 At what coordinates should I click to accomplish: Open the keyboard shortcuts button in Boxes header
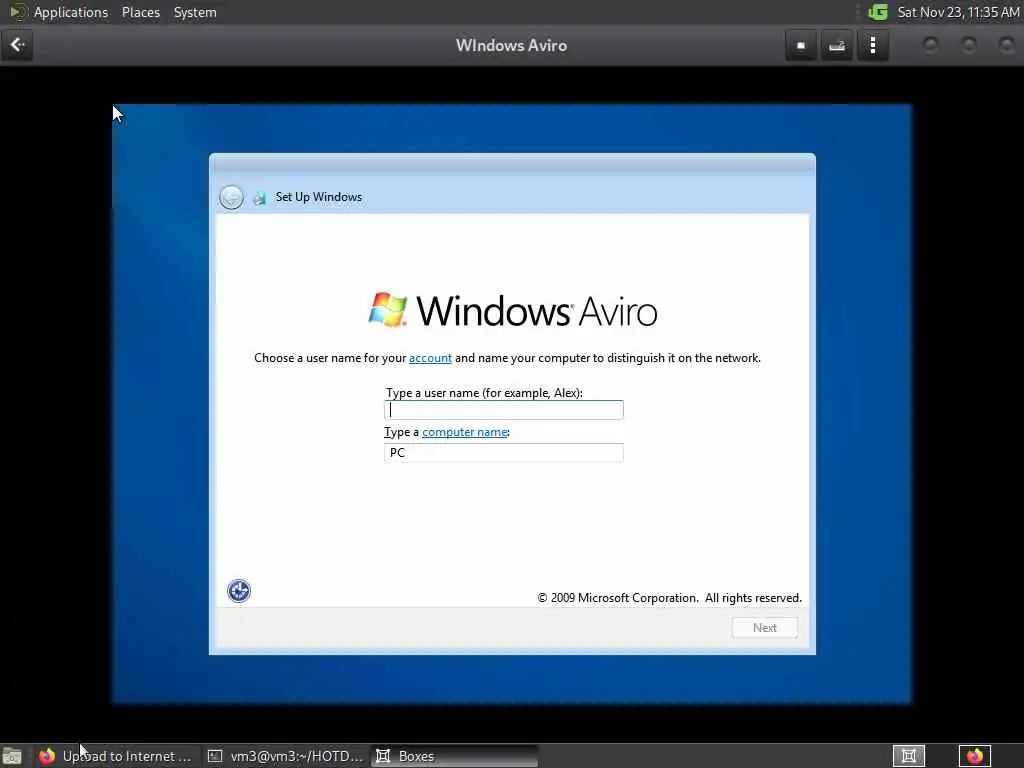click(x=837, y=46)
